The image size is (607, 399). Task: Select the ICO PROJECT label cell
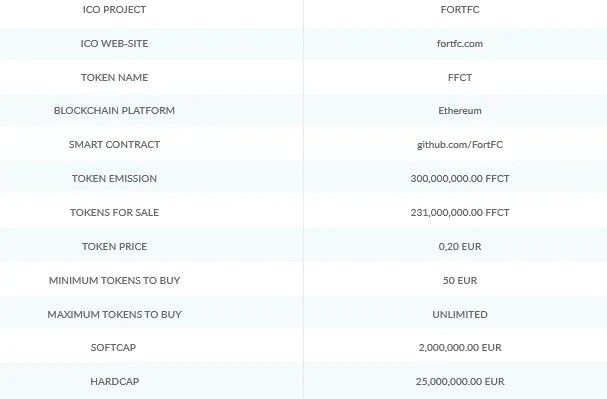tap(114, 10)
